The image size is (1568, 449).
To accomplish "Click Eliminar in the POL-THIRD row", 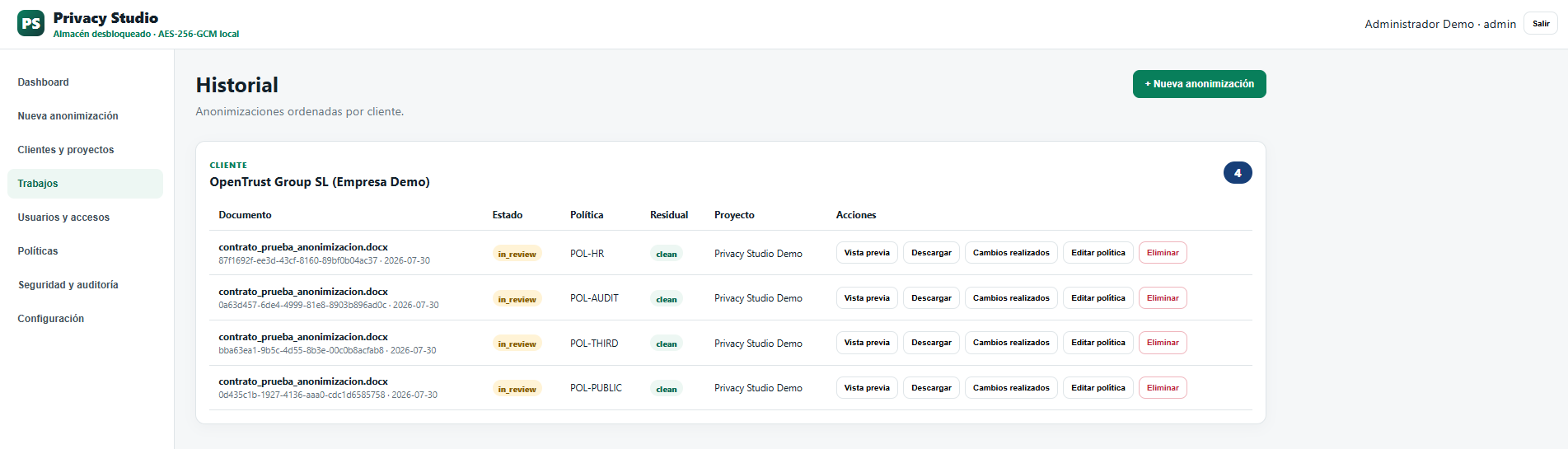I will pos(1163,343).
